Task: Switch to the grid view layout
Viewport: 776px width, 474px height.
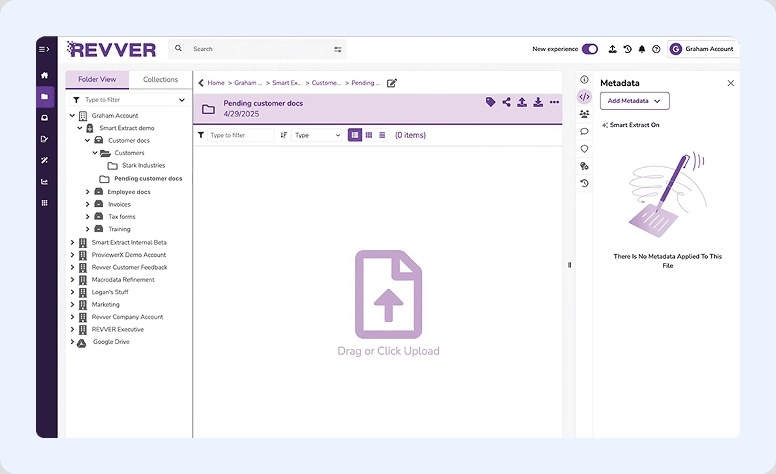Action: click(369, 135)
